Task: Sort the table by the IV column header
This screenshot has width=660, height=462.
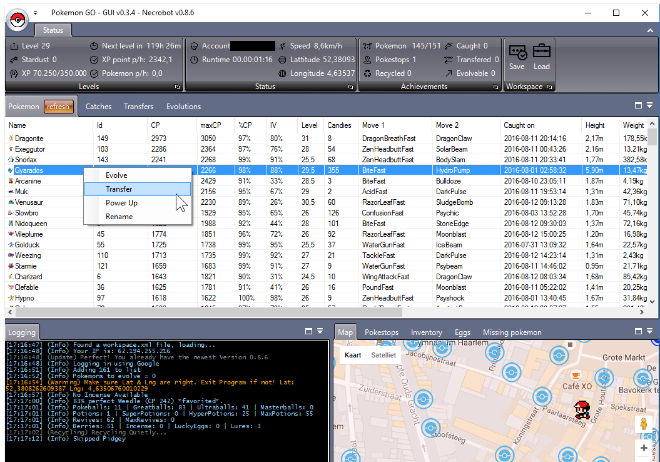Action: pos(273,125)
